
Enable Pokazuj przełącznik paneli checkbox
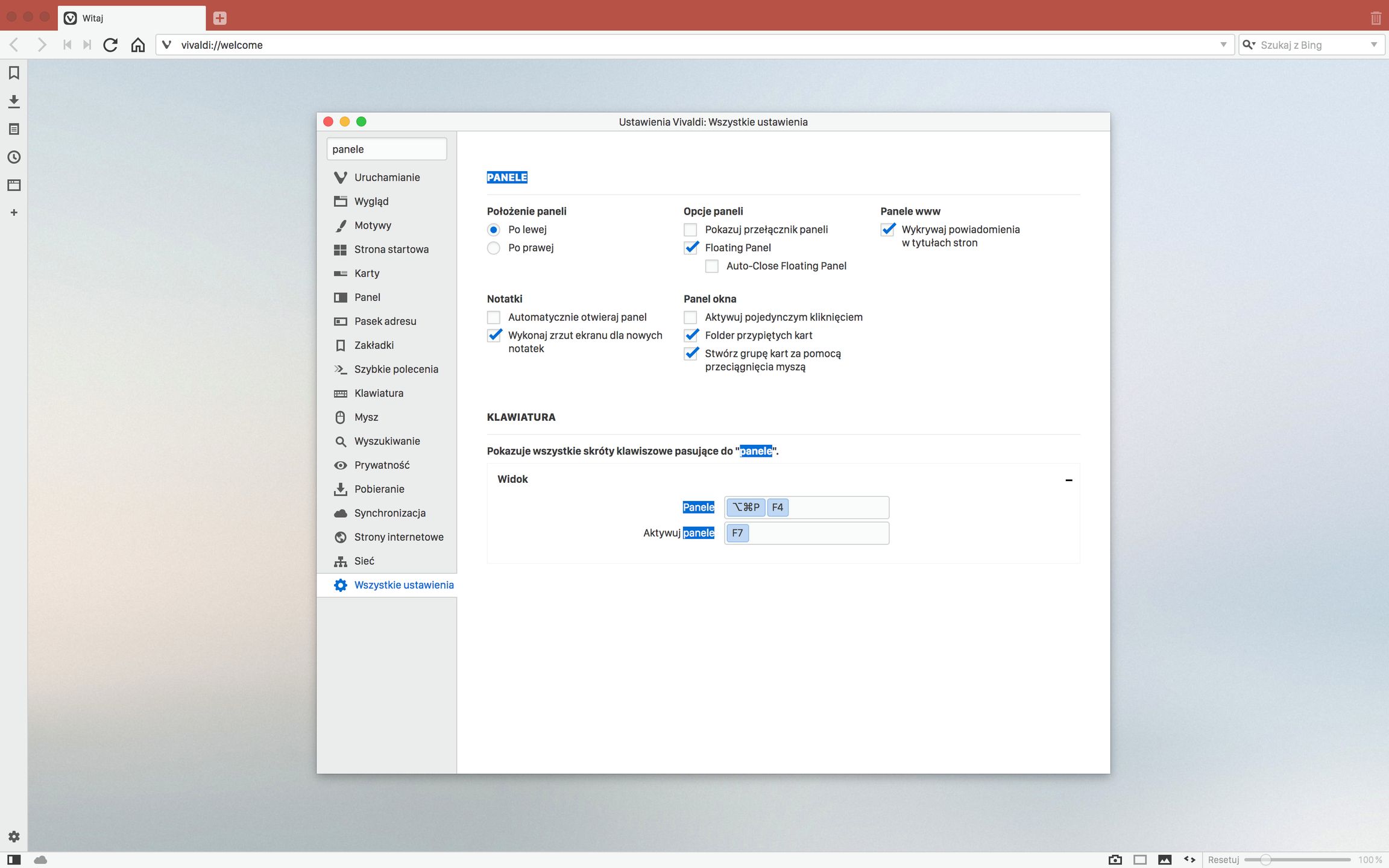690,230
